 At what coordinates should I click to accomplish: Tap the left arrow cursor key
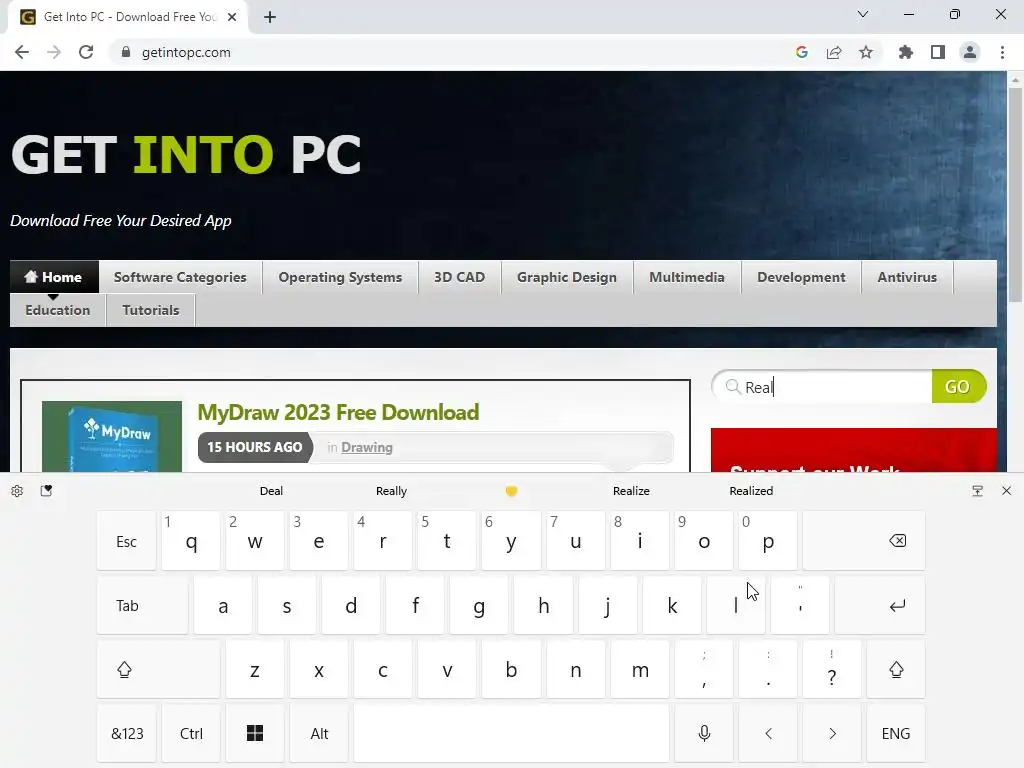tap(768, 733)
